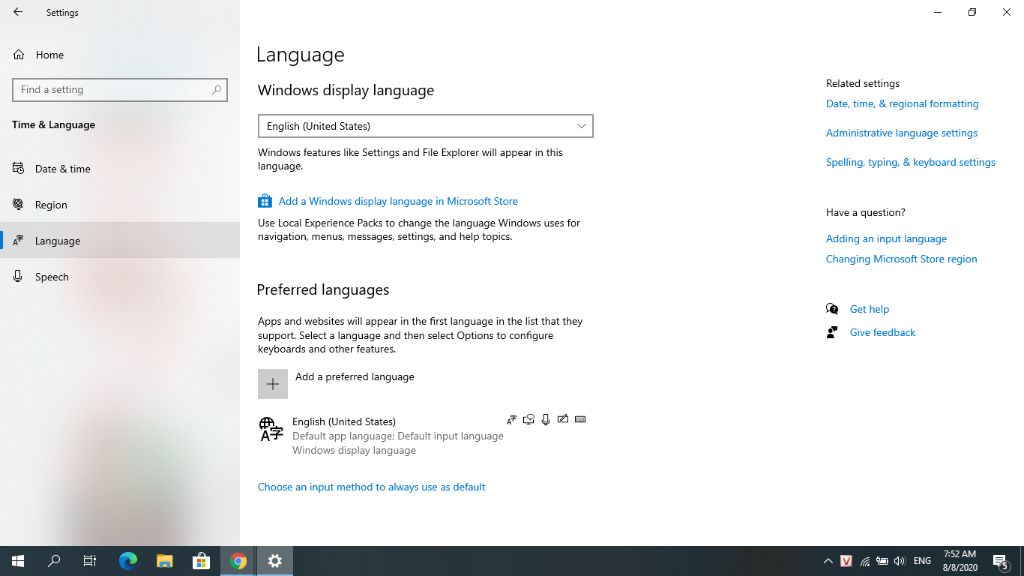Open Choose an input method to always use as default
Viewport: 1024px width, 576px height.
coord(371,487)
